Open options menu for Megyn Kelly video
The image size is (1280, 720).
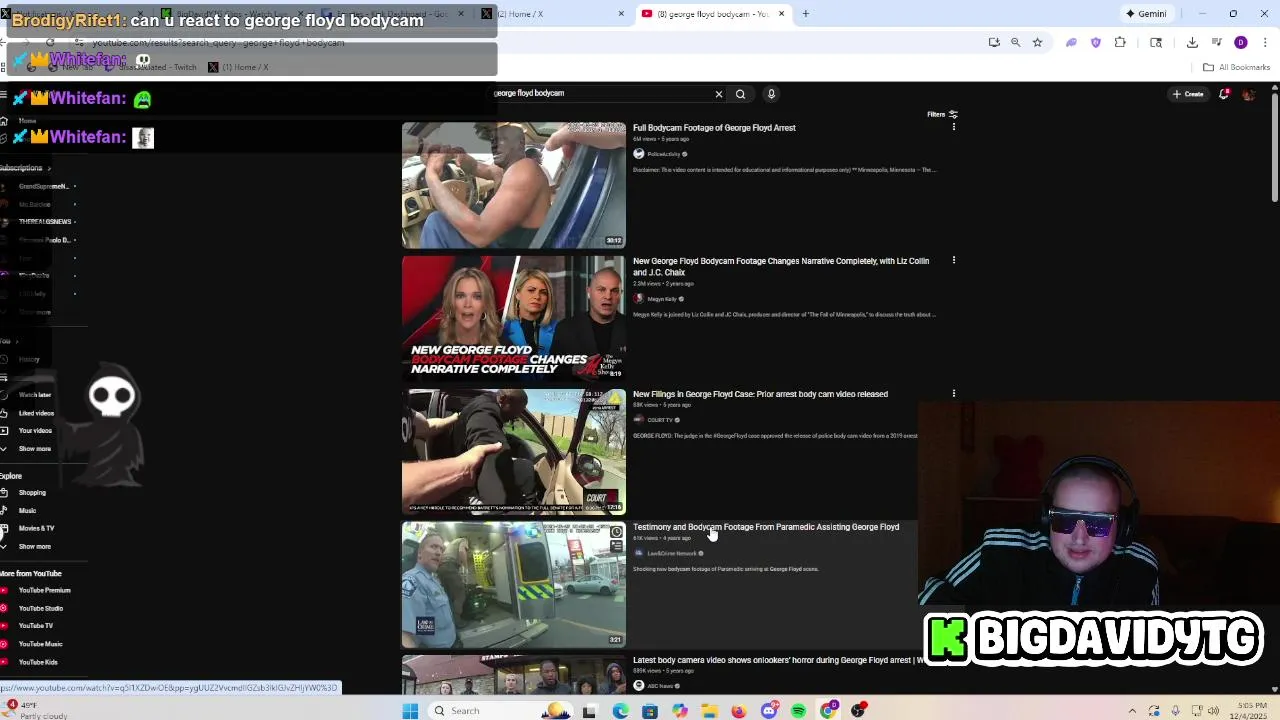[953, 260]
